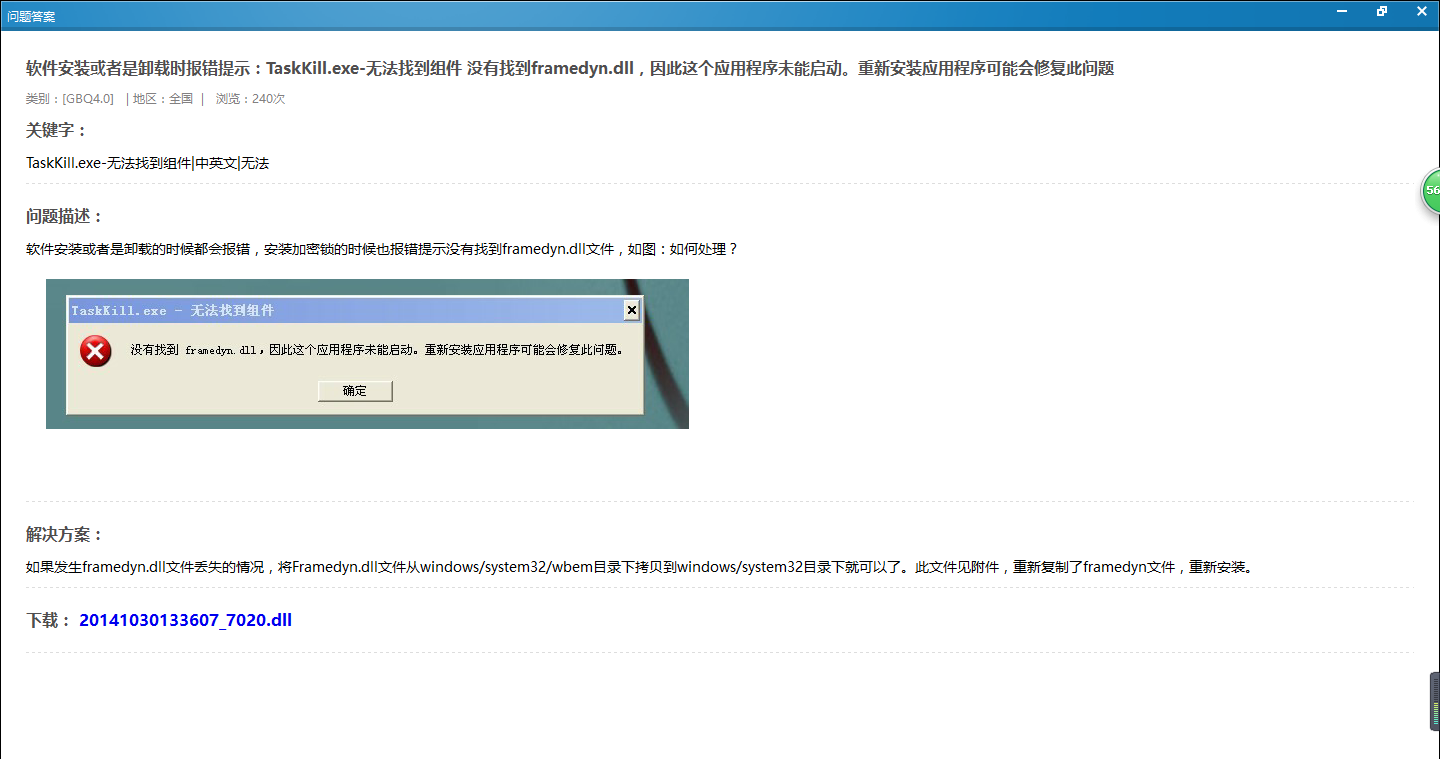Click the solution paragraph about windows/system32/wbem
The width and height of the screenshot is (1440, 759).
(640, 567)
